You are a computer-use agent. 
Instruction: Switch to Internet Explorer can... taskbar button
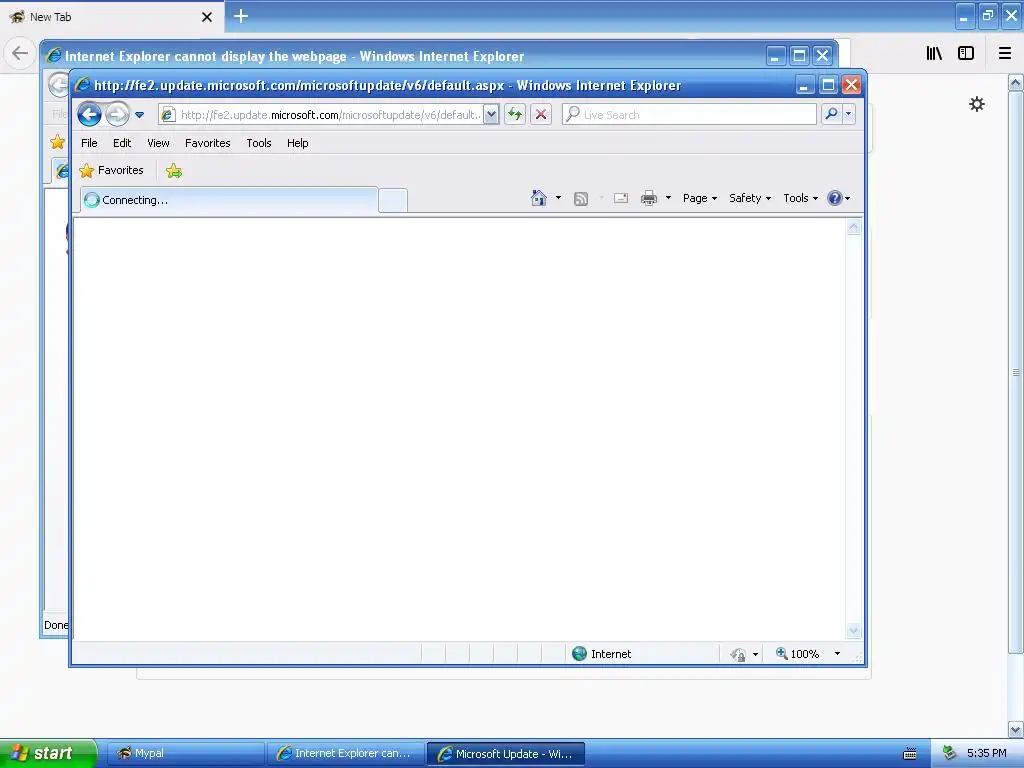pyautogui.click(x=345, y=754)
